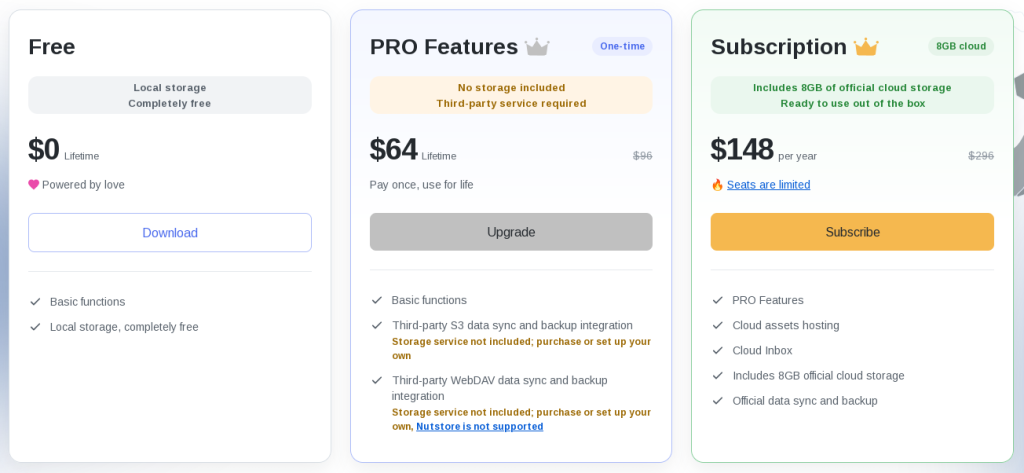Click the checkmark by Third-party S3 data sync
The width and height of the screenshot is (1024, 473).
point(377,325)
